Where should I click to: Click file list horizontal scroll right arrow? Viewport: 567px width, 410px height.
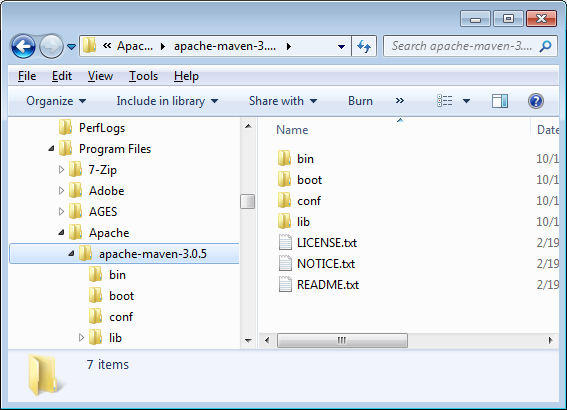point(550,341)
